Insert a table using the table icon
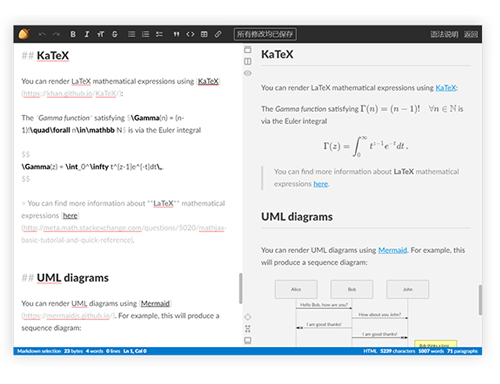This screenshot has width=500, height=384. coord(204,34)
